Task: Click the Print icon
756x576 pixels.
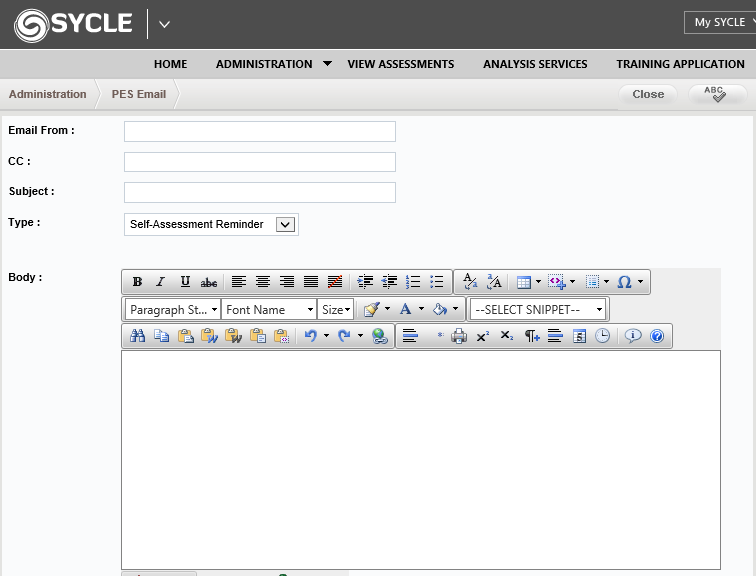Action: [x=459, y=337]
